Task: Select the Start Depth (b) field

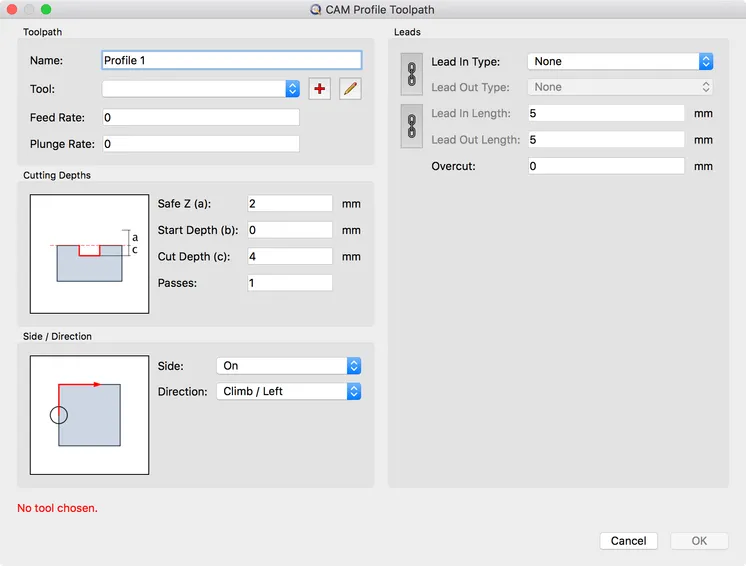Action: 290,230
